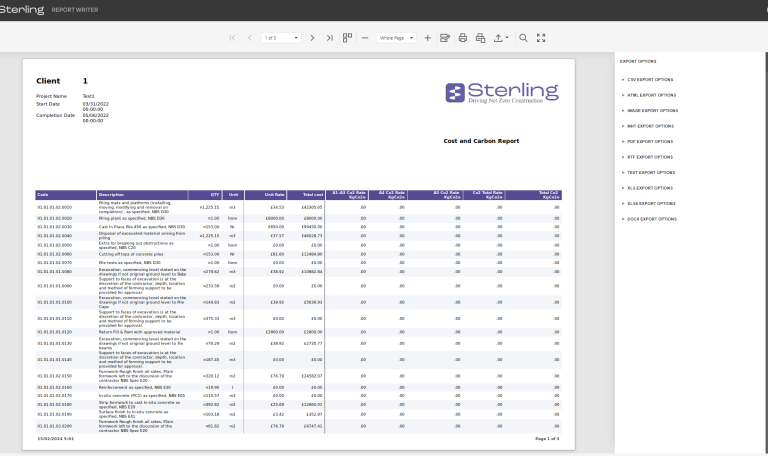Toggle multi-page view mode icon
768x456 pixels.
point(348,38)
